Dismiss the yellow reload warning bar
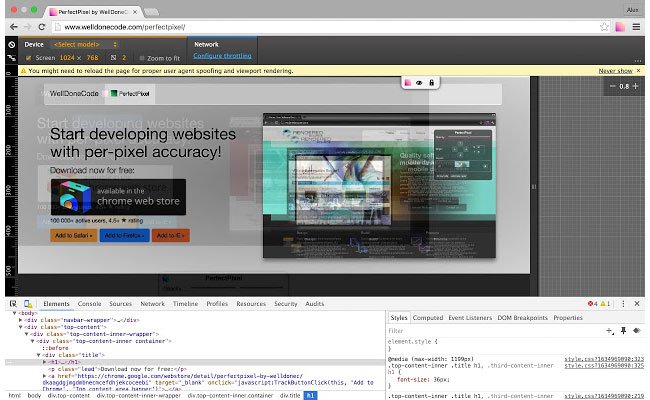Image resolution: width=650 pixels, height=400 pixels. [x=638, y=71]
